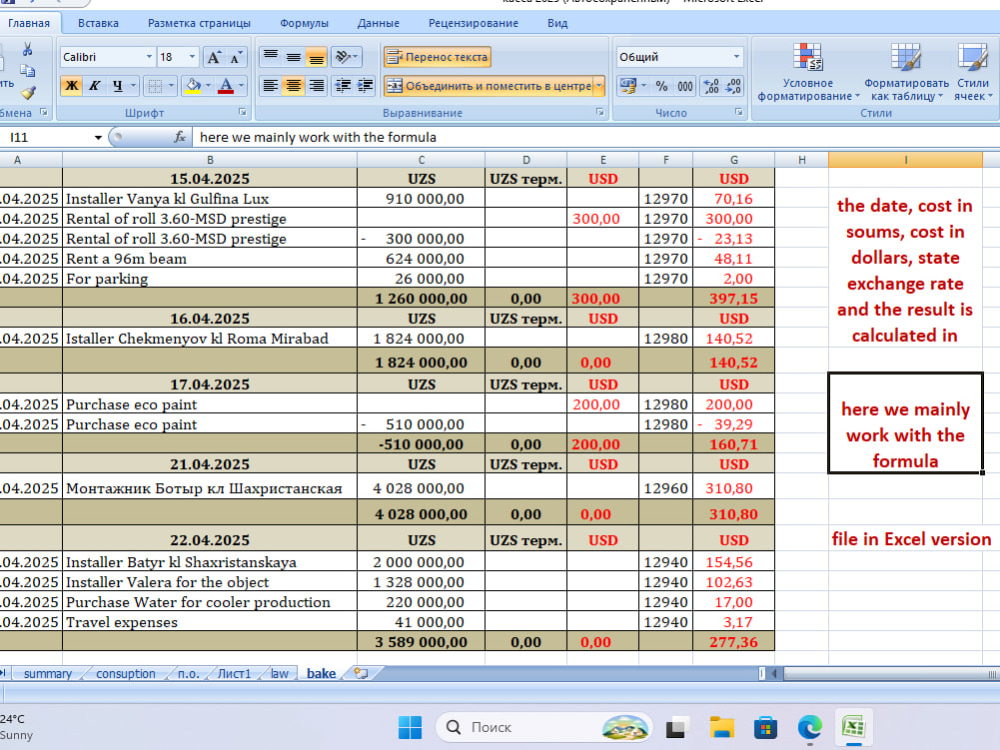This screenshot has height=750, width=1000.
Task: Apply the yellow fill color bucket
Action: click(193, 85)
